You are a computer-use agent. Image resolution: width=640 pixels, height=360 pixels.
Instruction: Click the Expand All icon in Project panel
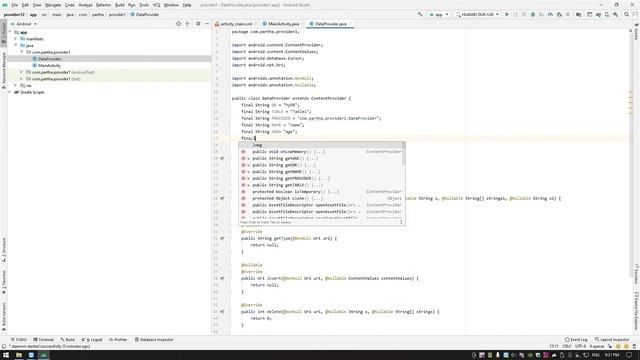click(x=187, y=24)
